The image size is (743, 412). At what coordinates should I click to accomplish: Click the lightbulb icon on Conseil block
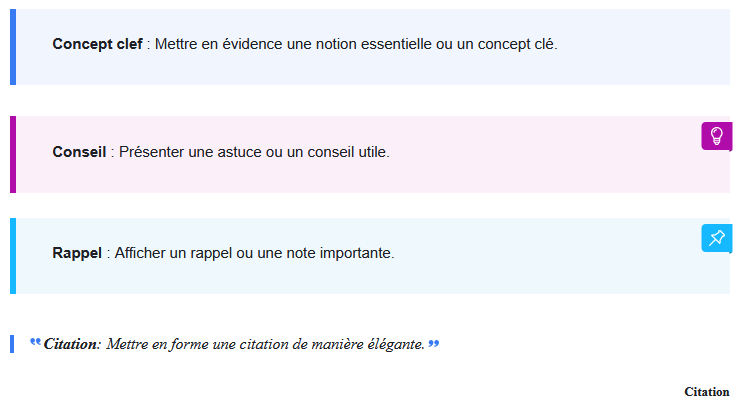pyautogui.click(x=716, y=136)
